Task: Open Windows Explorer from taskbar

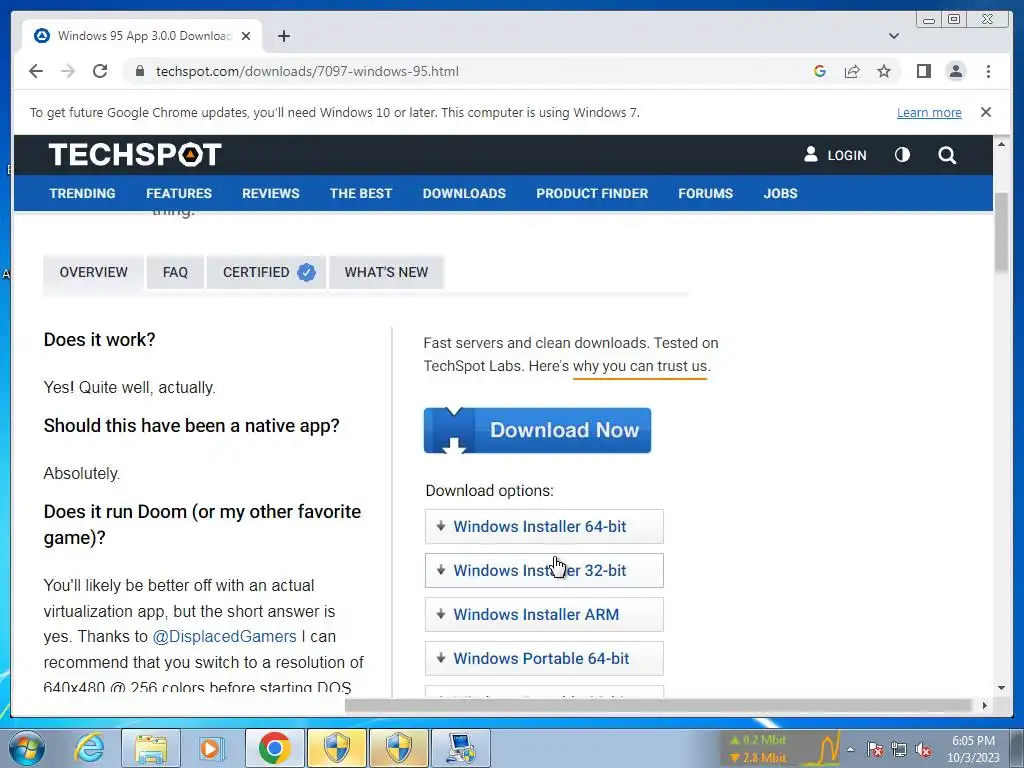Action: pos(151,748)
